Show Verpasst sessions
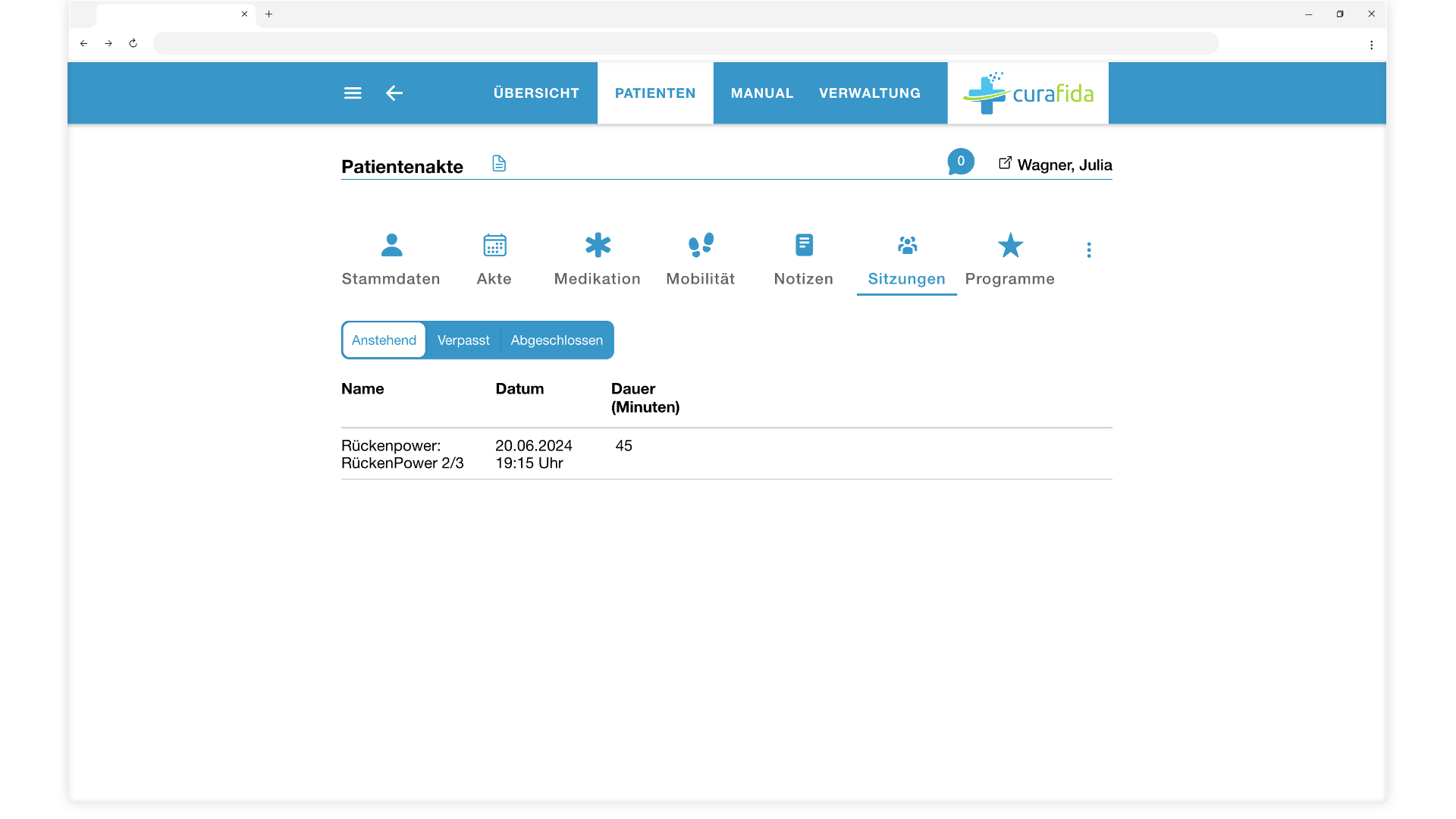Viewport: 1456px width, 819px height. [x=463, y=340]
